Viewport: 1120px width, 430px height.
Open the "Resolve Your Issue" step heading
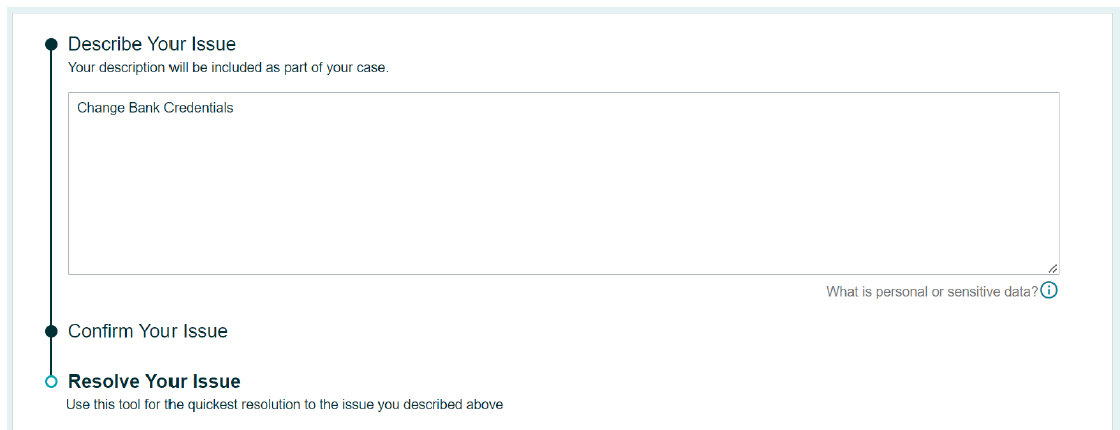(154, 381)
